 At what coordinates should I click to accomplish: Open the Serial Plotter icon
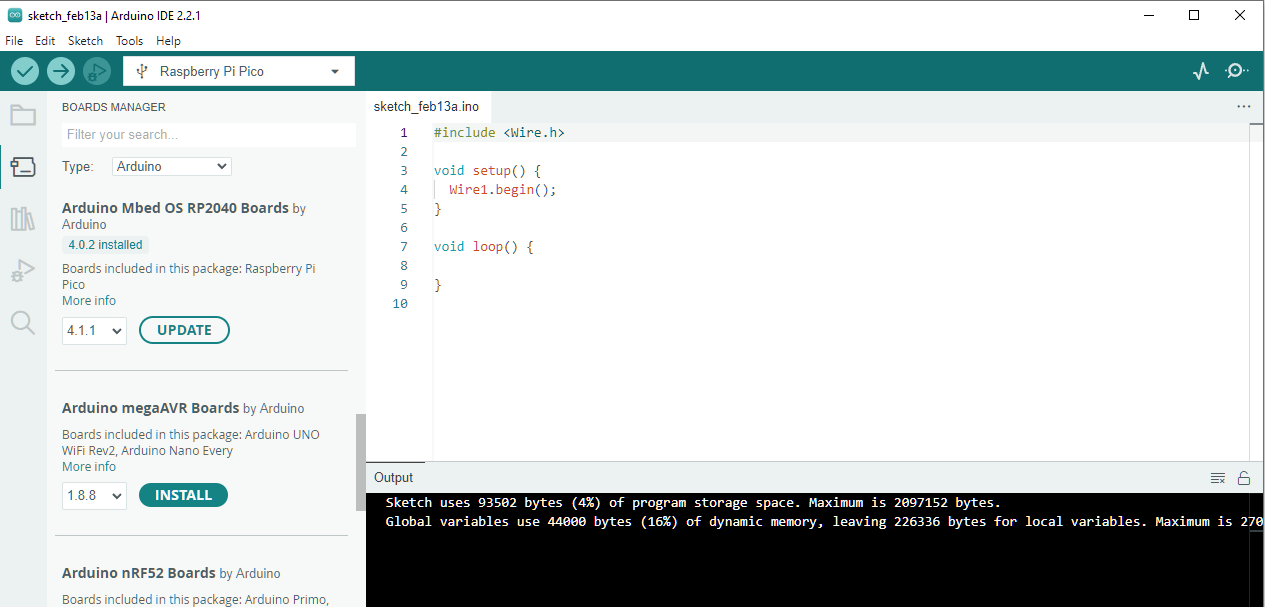pyautogui.click(x=1200, y=71)
